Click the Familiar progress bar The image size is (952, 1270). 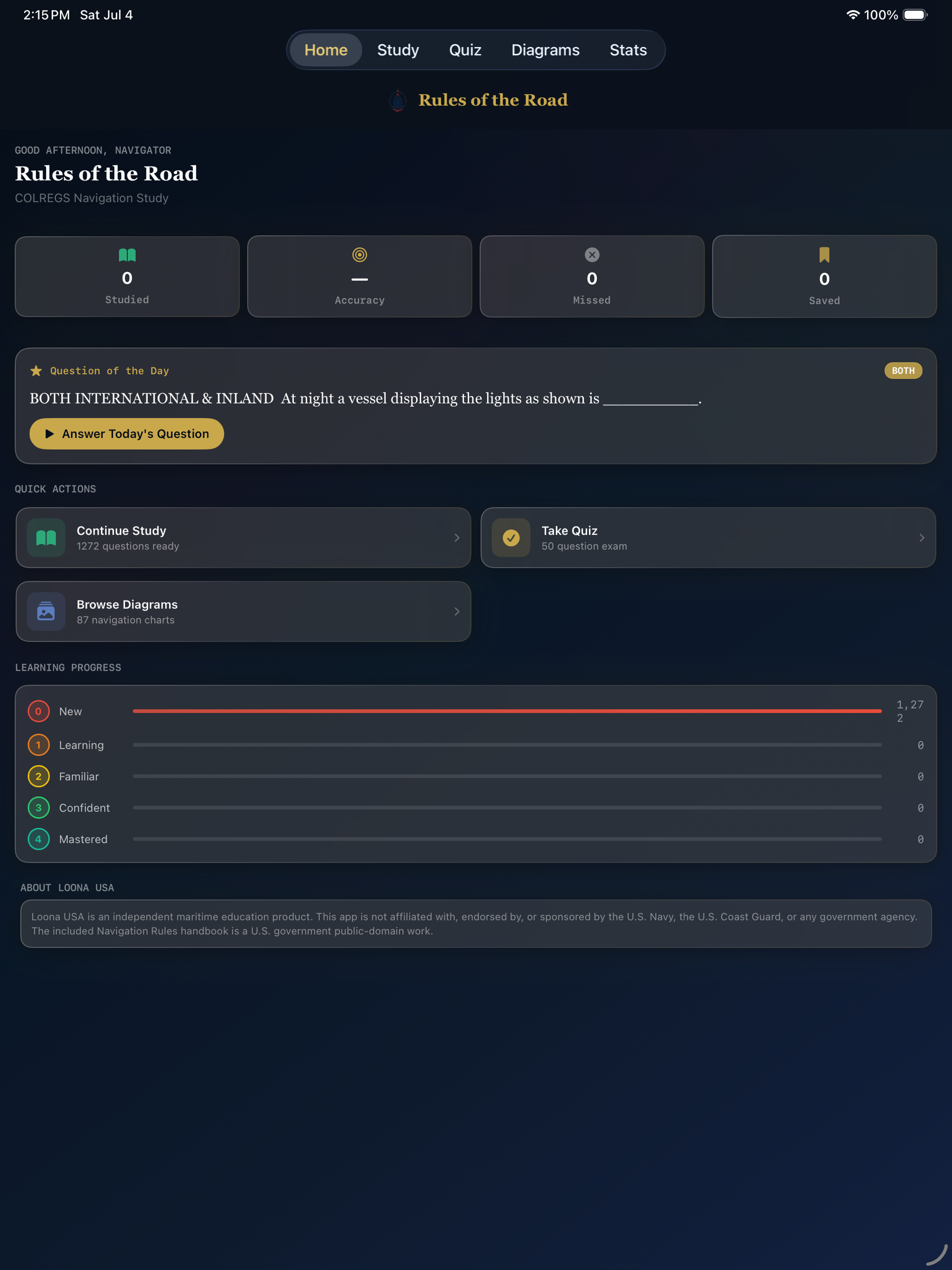tap(507, 776)
